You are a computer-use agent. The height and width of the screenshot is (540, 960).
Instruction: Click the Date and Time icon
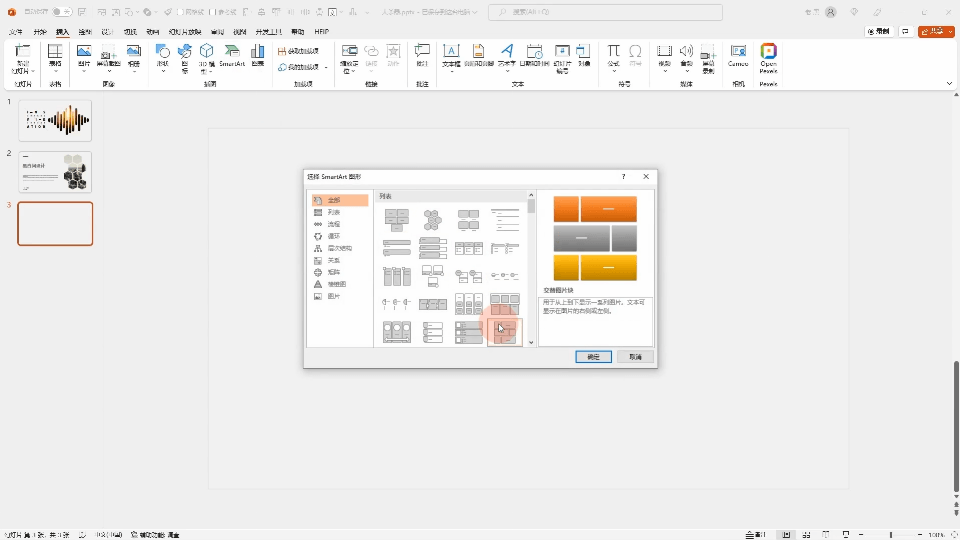pos(534,51)
